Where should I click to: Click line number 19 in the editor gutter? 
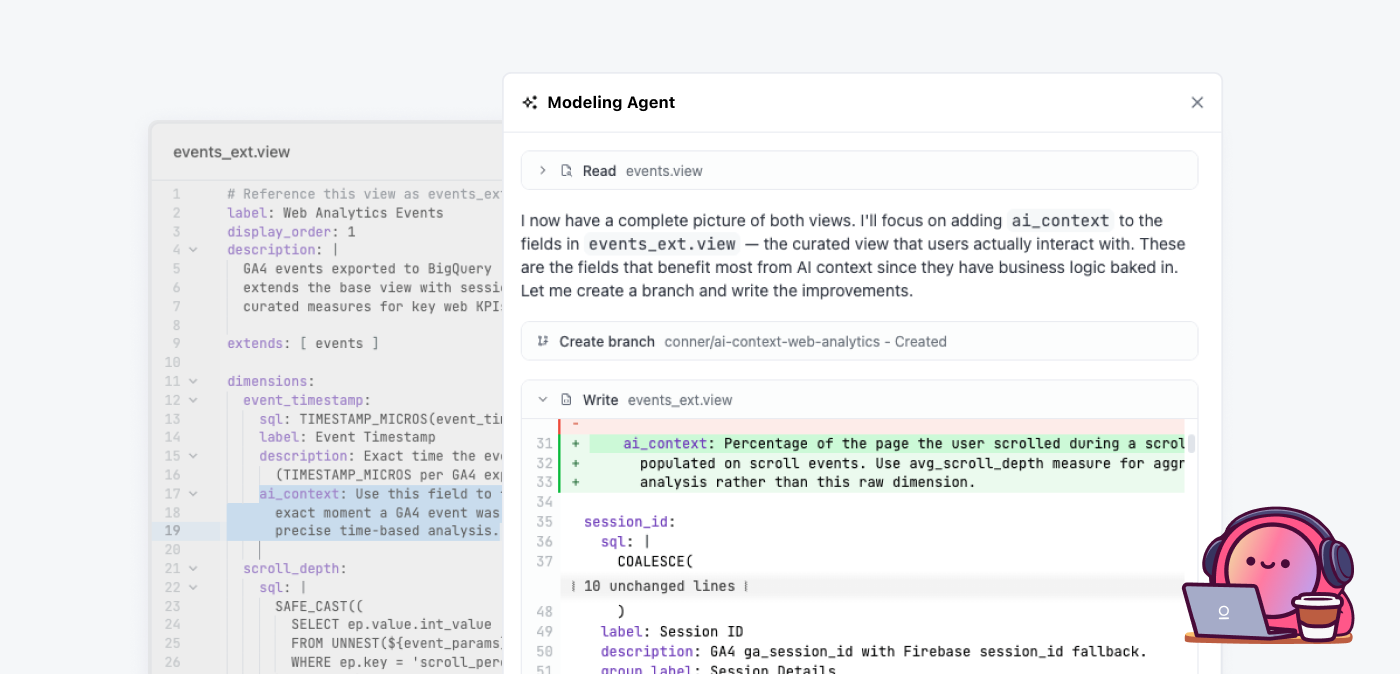(174, 531)
